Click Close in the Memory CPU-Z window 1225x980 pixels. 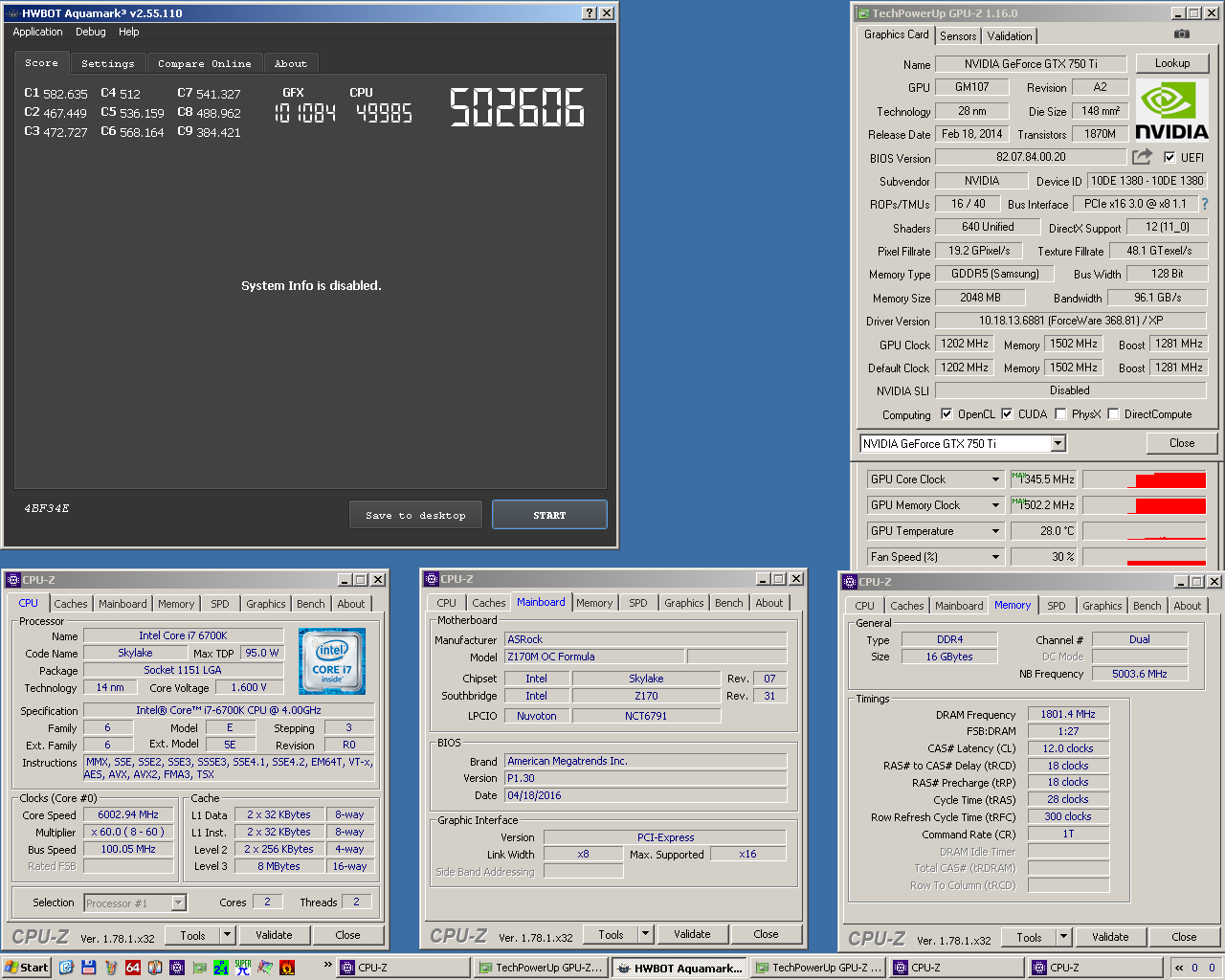coord(1184,937)
